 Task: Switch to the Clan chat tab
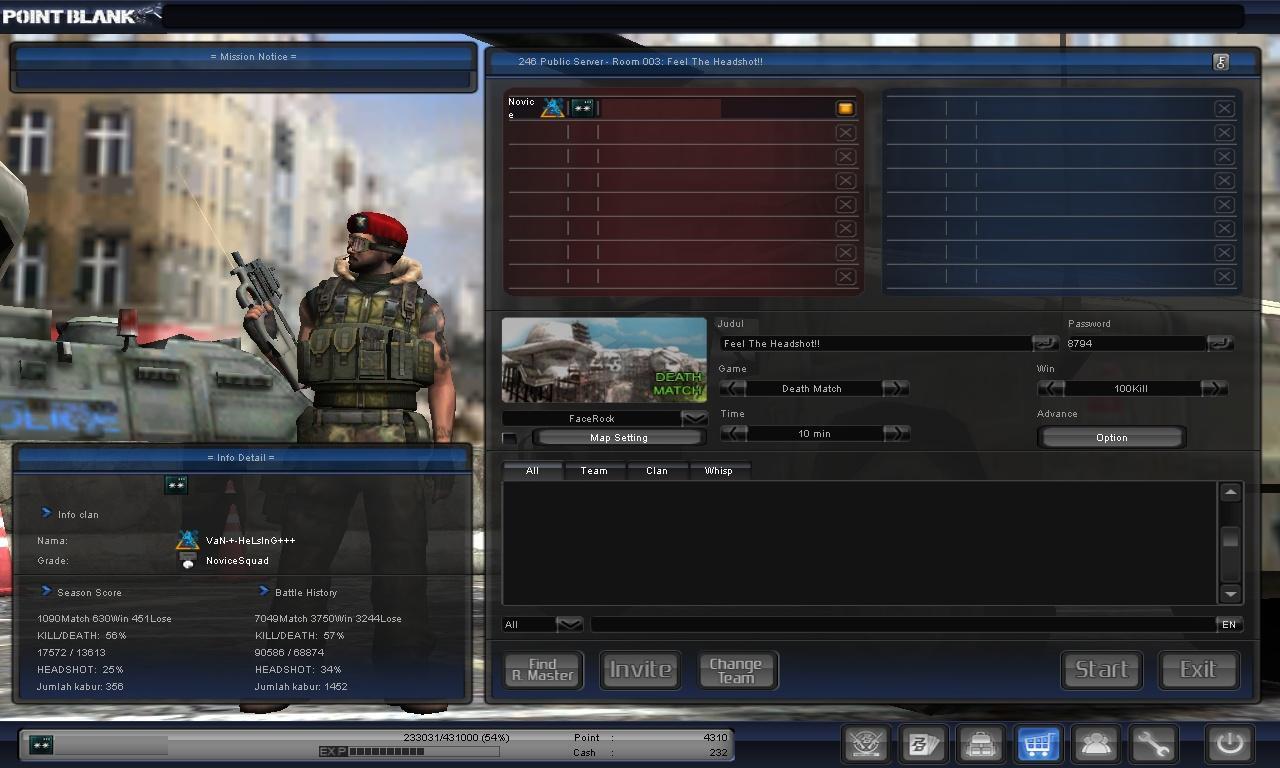657,470
